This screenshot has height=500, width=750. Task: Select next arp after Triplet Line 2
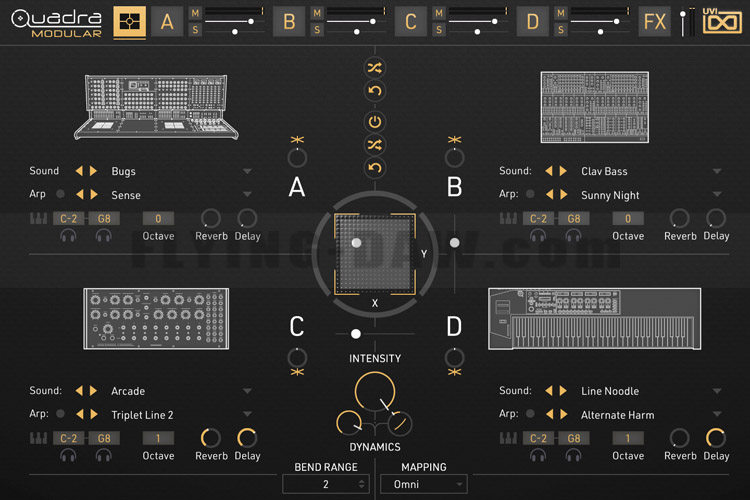pos(94,414)
